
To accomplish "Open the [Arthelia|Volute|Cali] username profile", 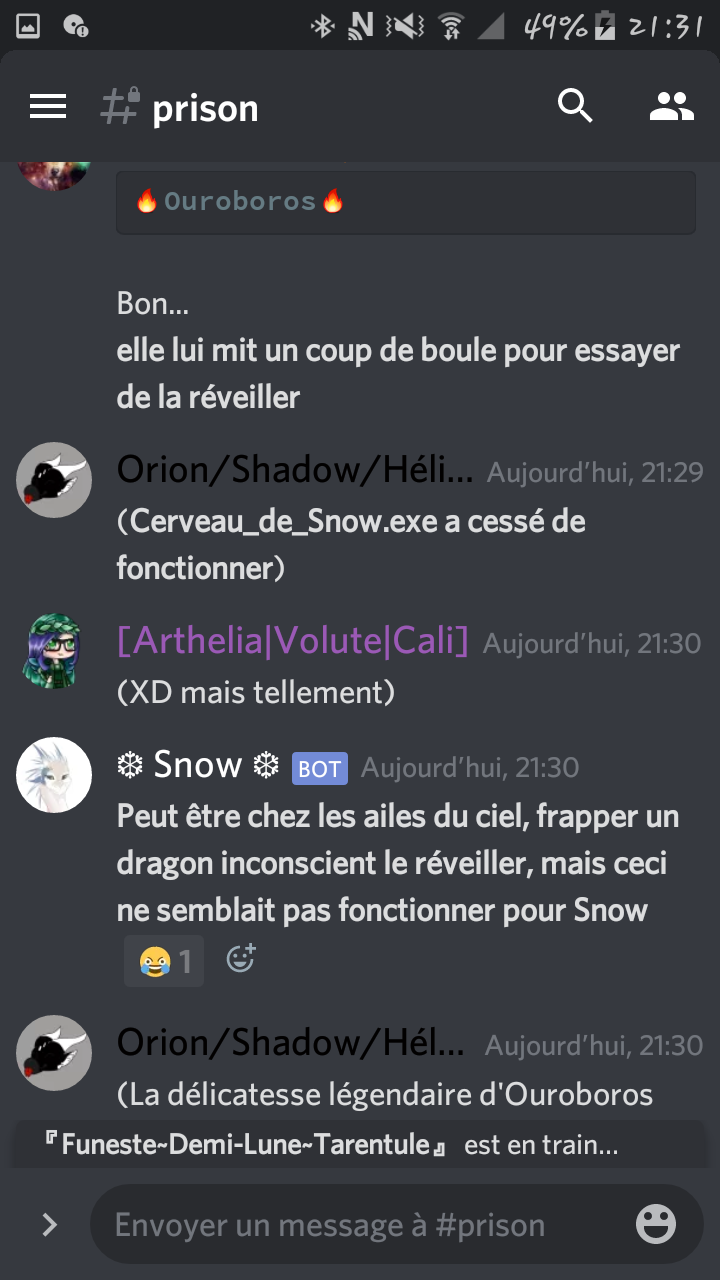I will (292, 641).
